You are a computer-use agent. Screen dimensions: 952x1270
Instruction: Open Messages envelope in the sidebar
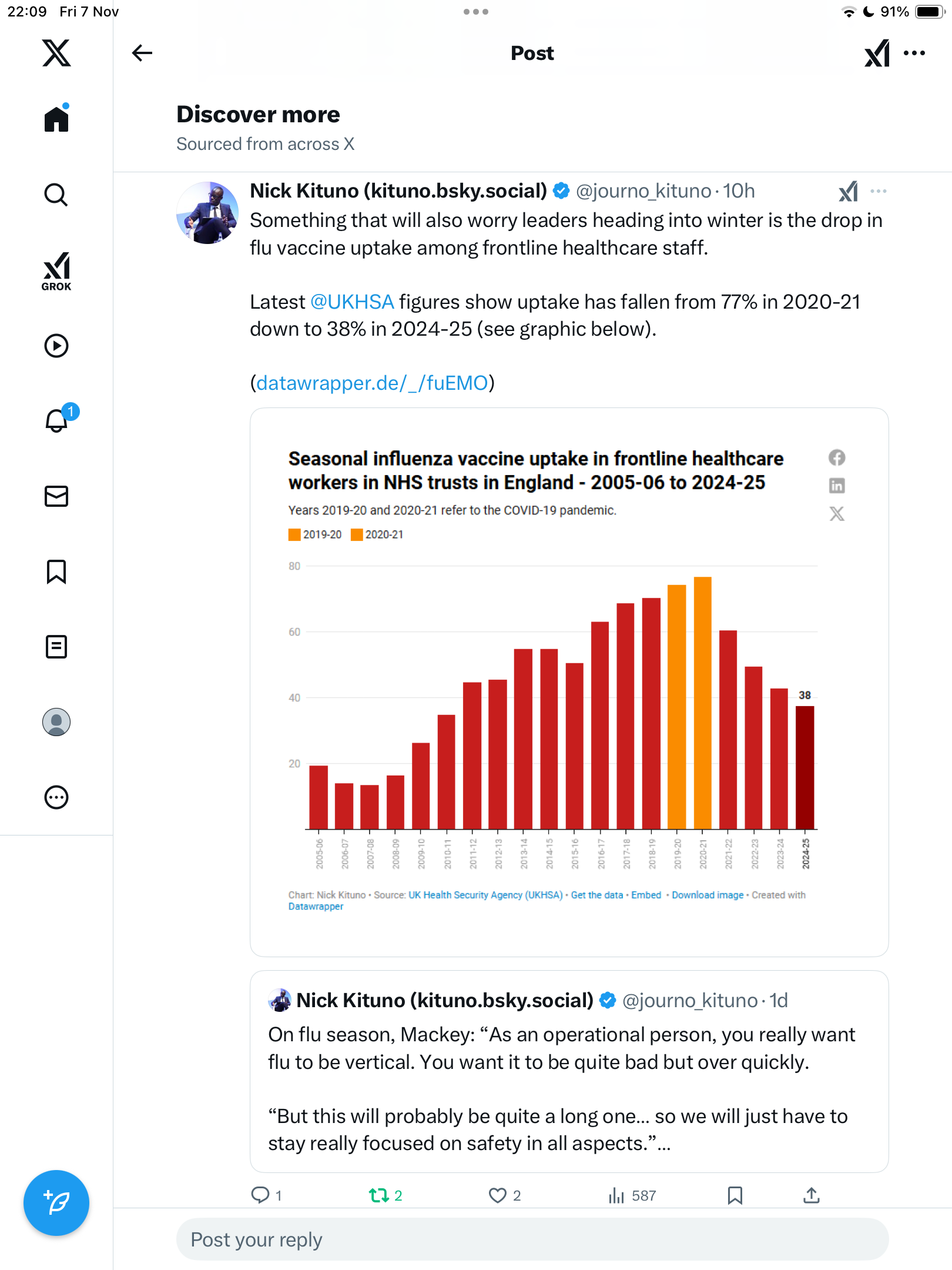pyautogui.click(x=56, y=496)
